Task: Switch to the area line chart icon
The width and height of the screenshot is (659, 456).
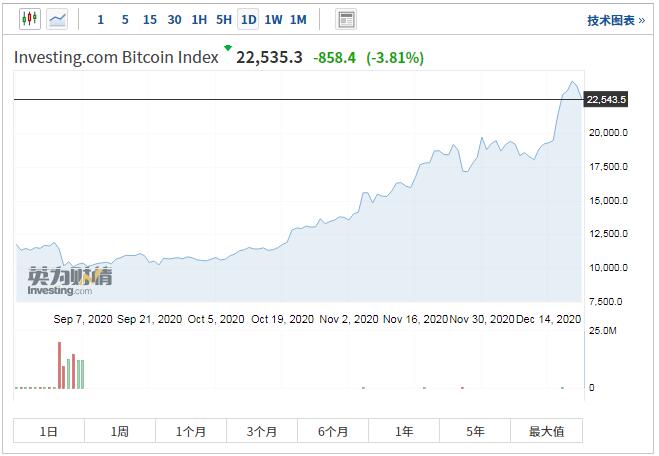Action: (58, 19)
